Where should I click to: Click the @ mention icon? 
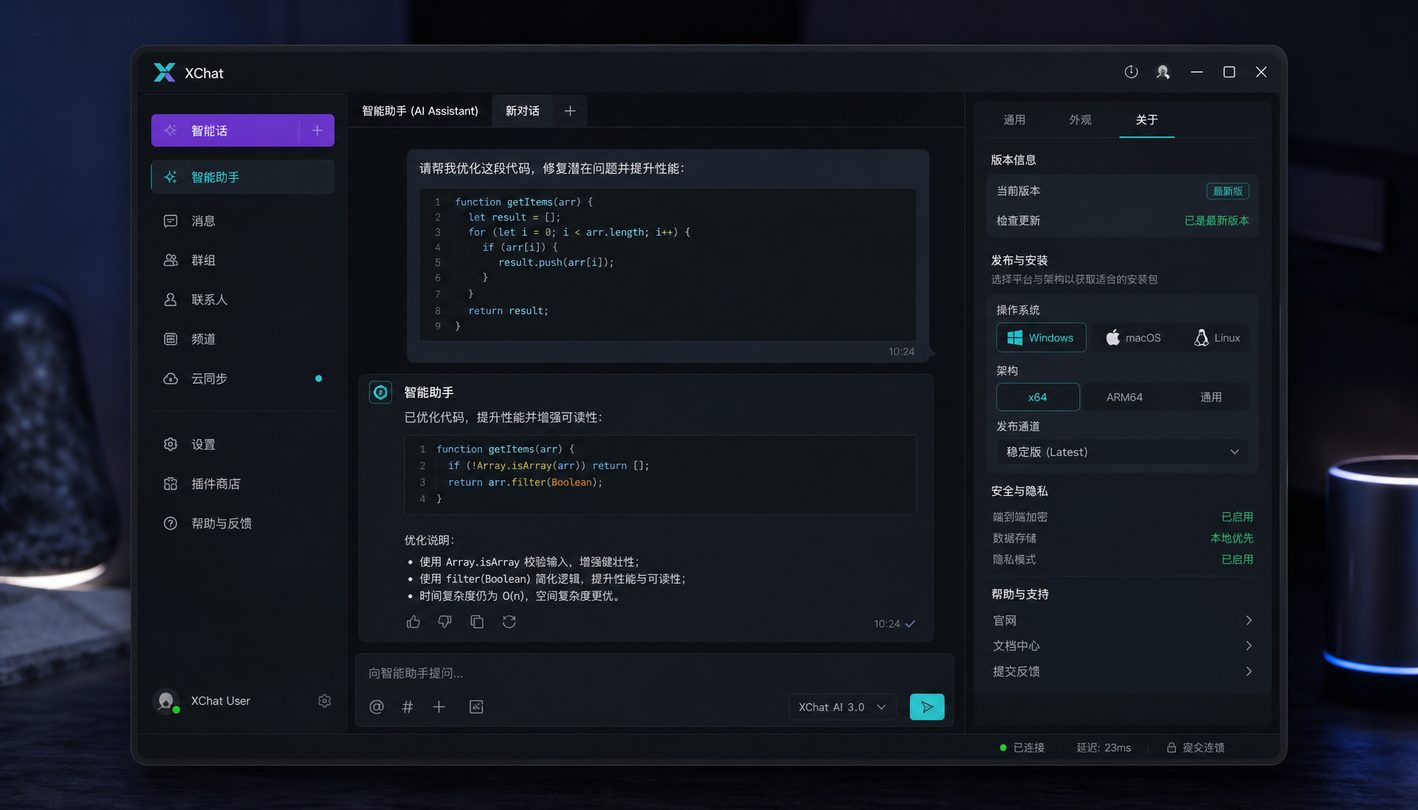[376, 707]
